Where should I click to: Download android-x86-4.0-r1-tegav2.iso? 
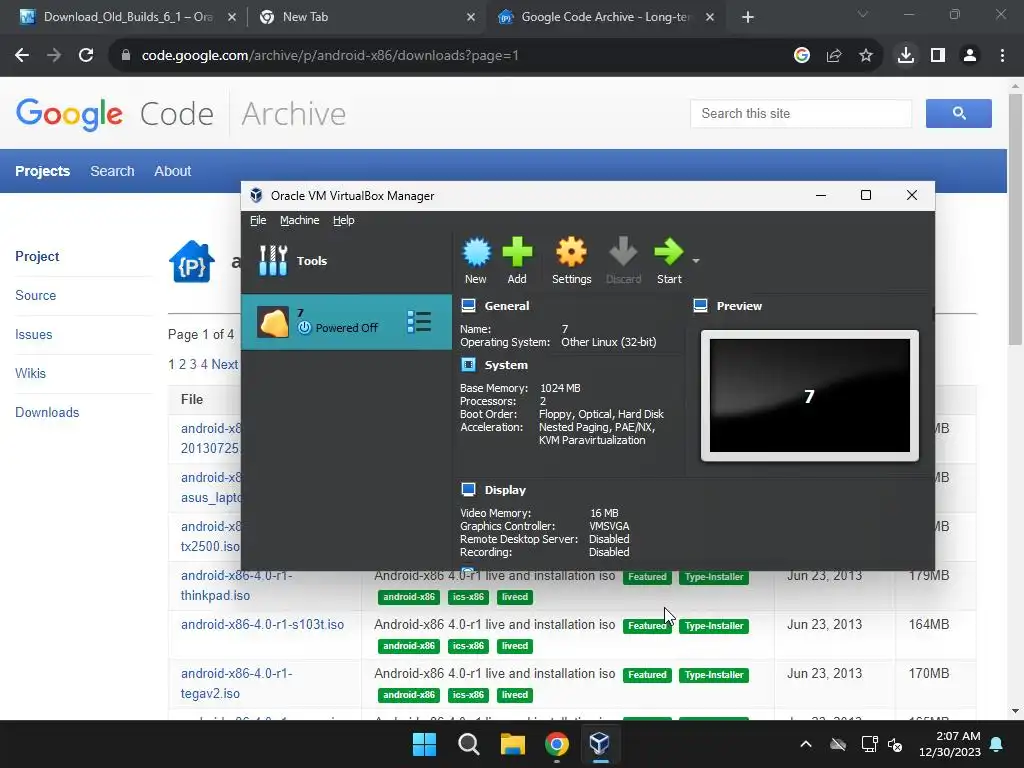point(236,683)
